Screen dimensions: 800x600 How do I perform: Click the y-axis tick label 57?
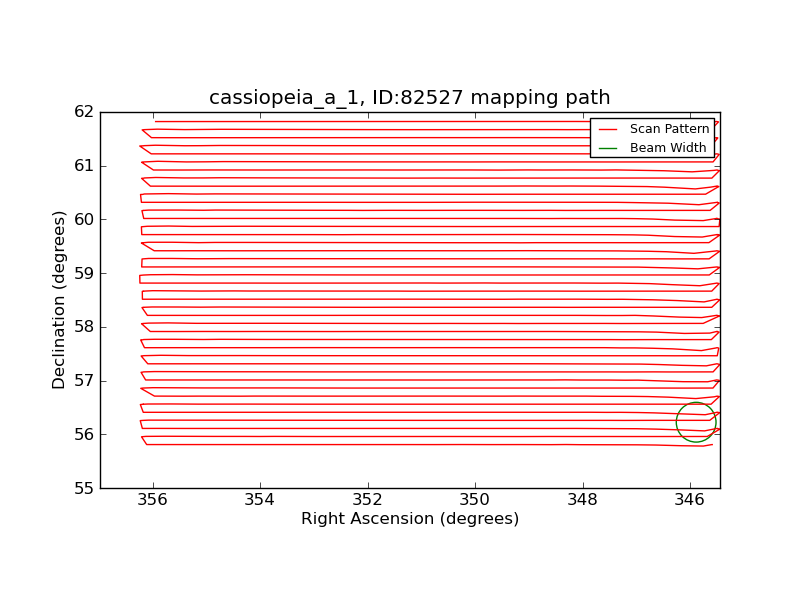tap(84, 381)
